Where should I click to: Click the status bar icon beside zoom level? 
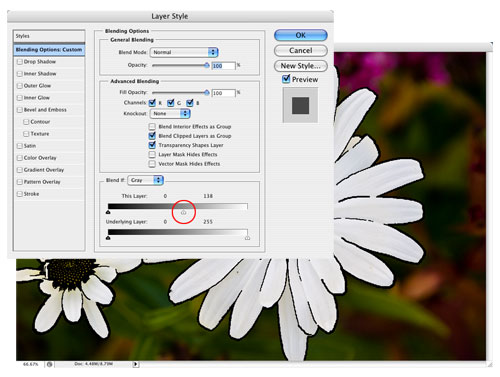[49, 364]
